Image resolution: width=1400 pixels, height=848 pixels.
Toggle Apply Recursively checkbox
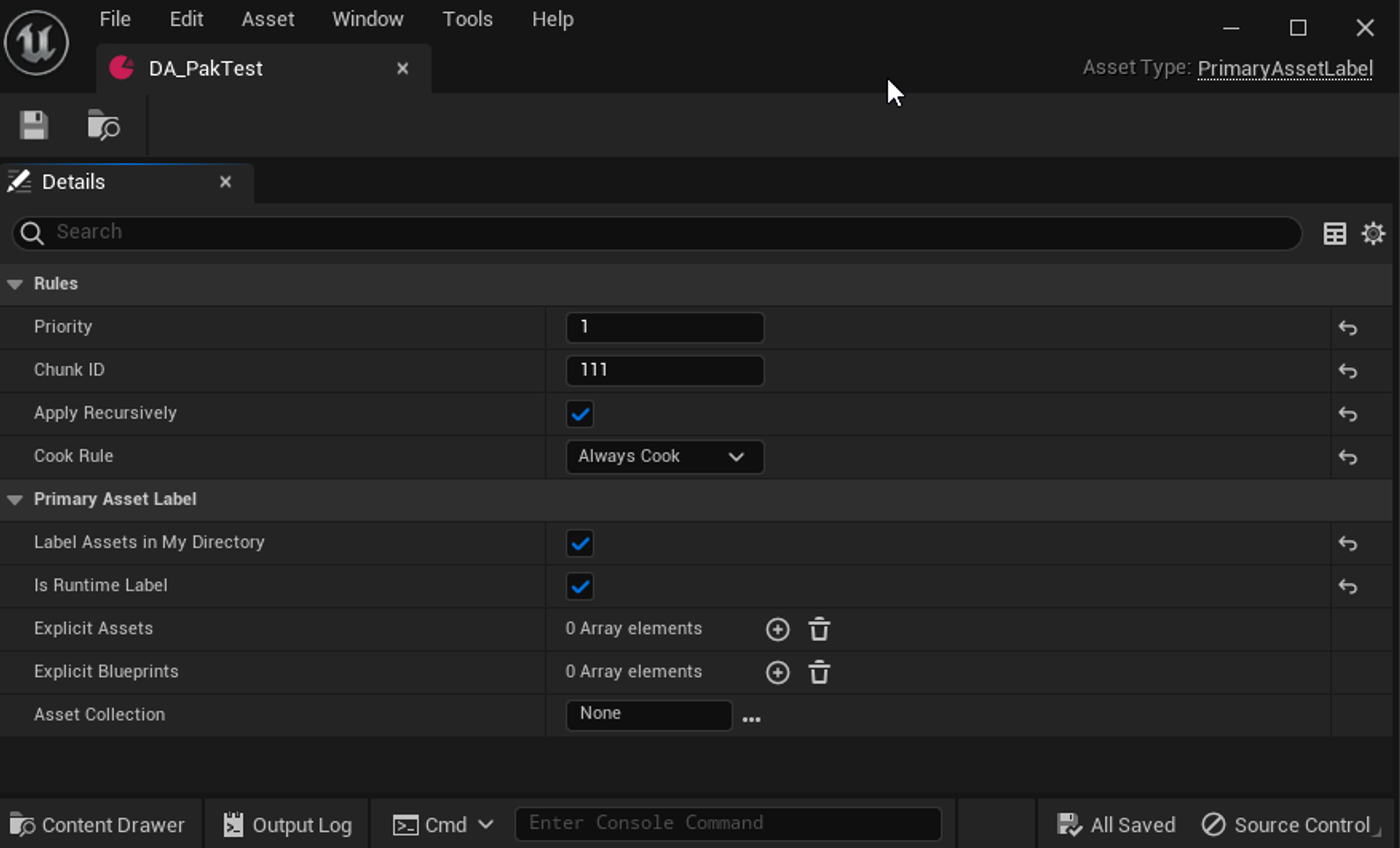click(580, 414)
